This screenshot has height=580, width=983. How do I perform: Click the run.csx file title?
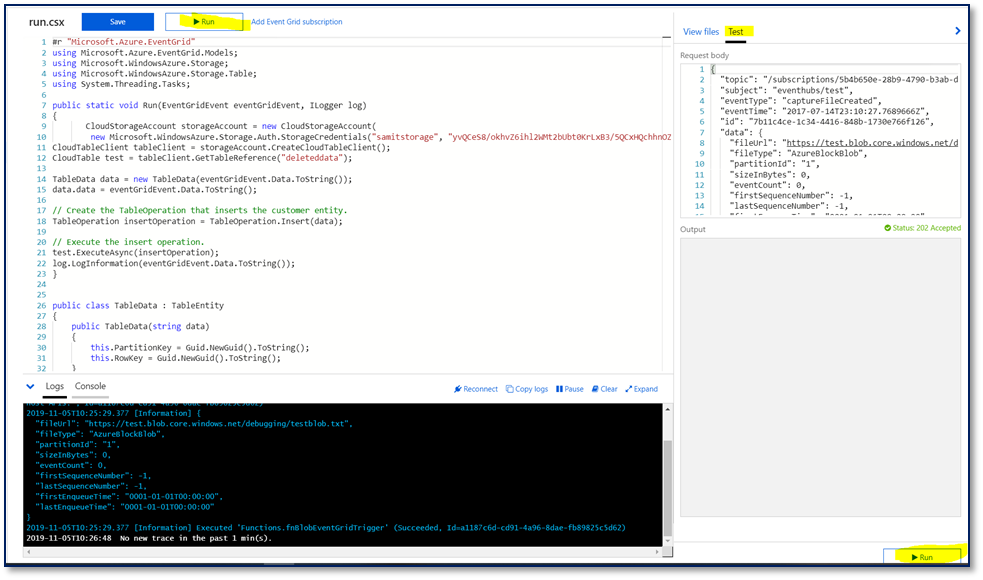46,22
